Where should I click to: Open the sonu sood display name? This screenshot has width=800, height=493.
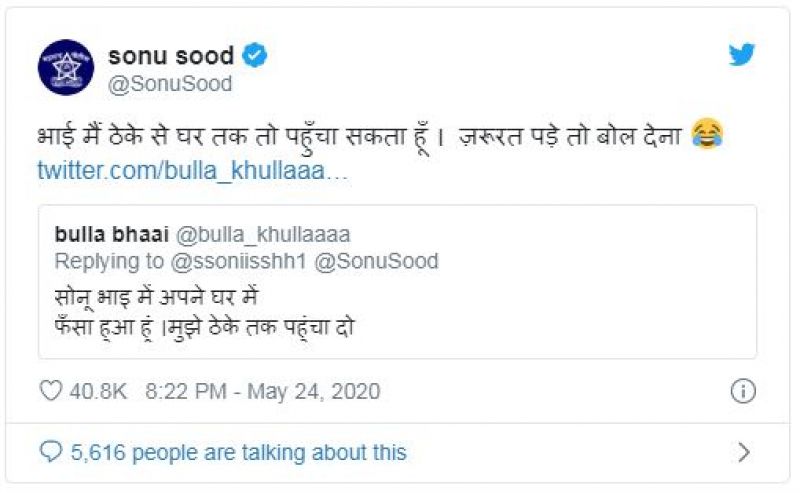pos(170,55)
